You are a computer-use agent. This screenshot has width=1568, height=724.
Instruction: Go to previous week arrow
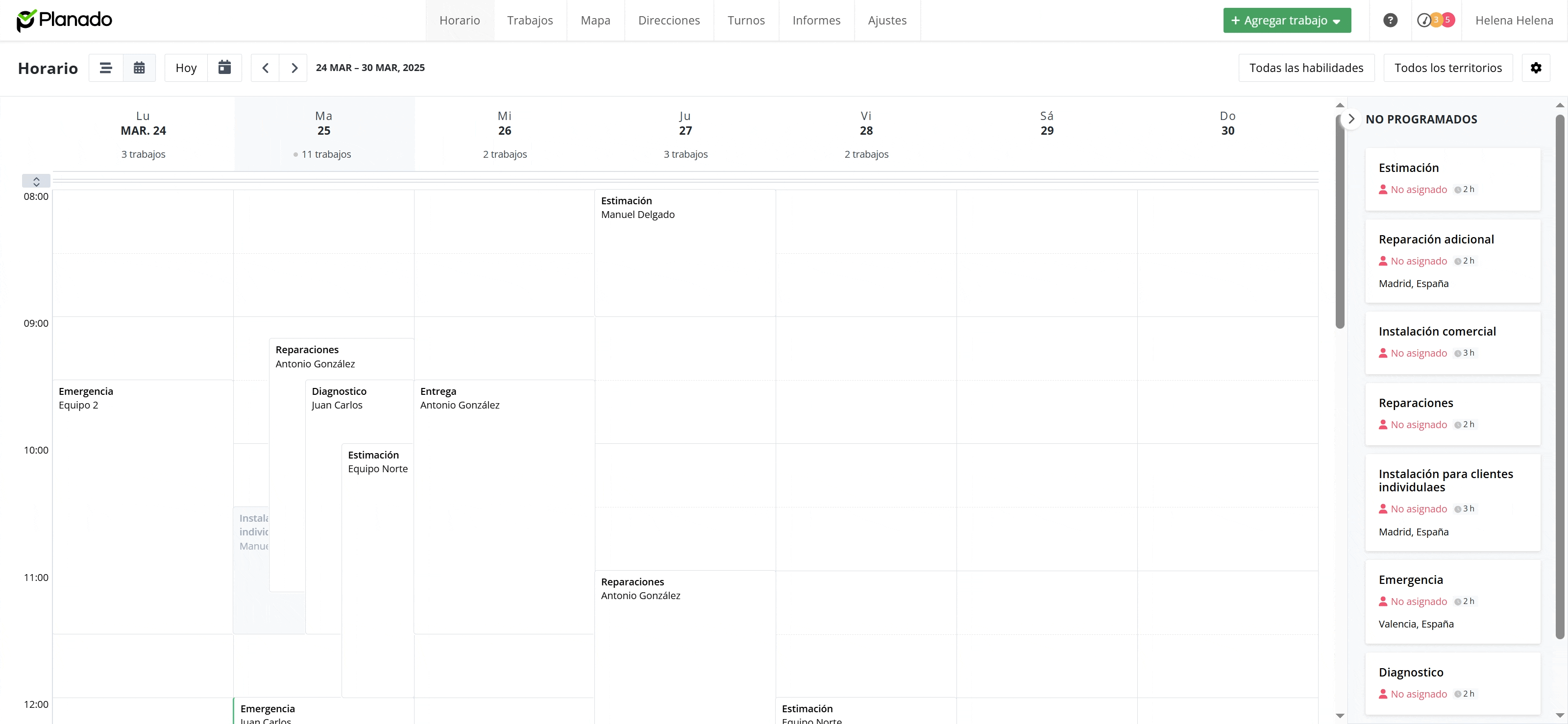coord(266,68)
